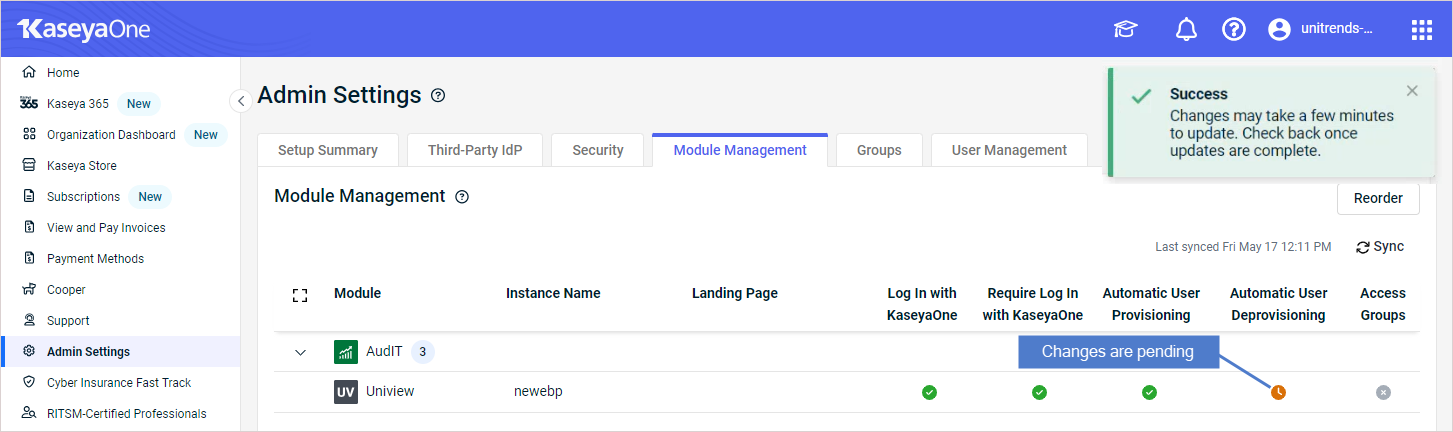The width and height of the screenshot is (1453, 432).
Task: Open Kaseya Store in the sidebar
Action: pyautogui.click(x=82, y=166)
